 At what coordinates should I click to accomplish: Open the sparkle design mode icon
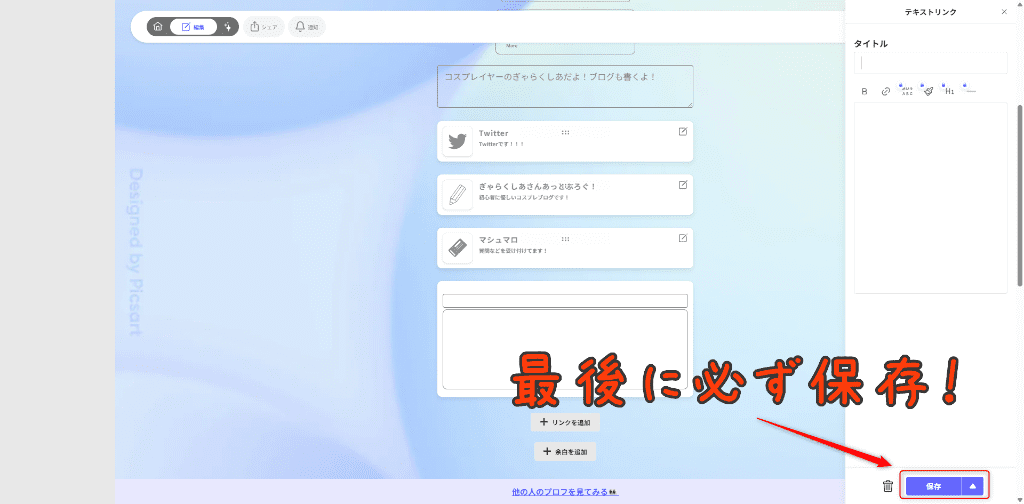(228, 27)
